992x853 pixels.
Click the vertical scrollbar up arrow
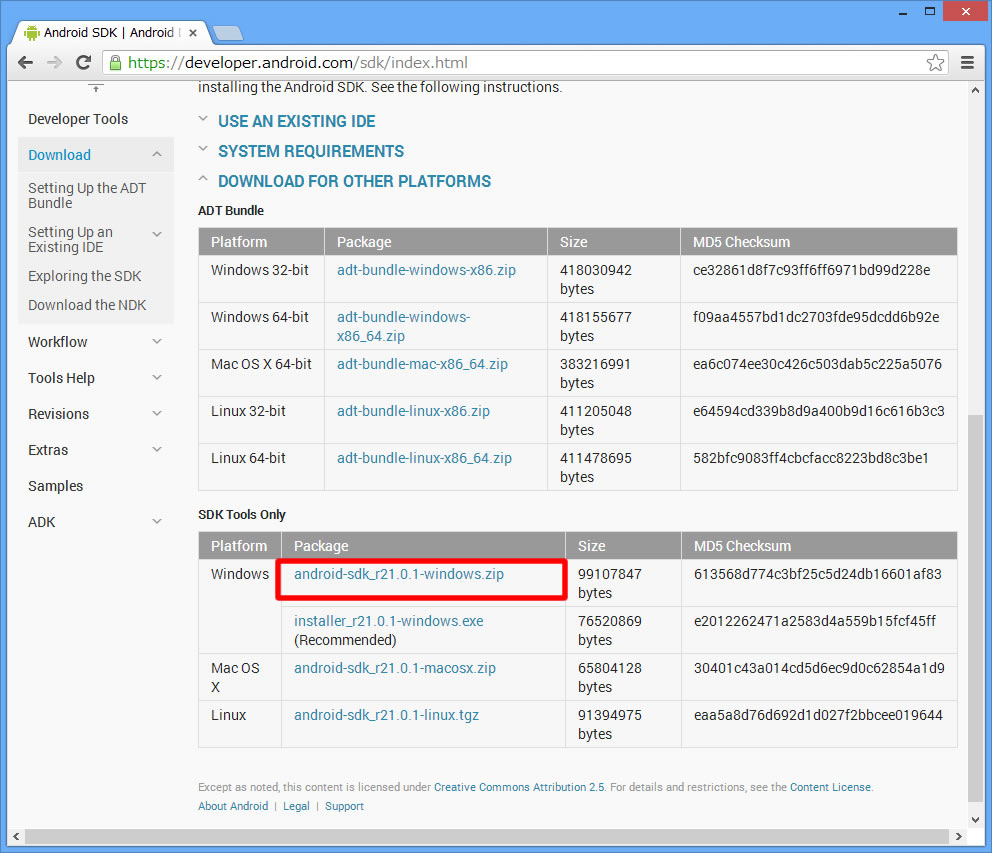click(975, 90)
